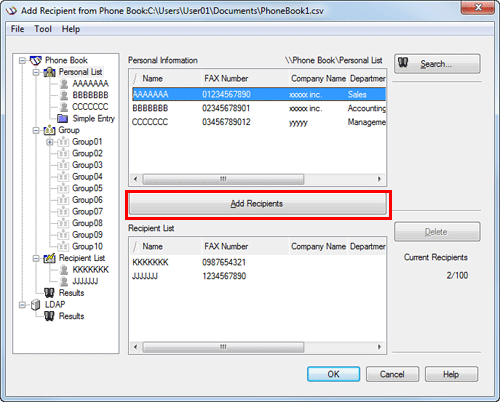Image resolution: width=500 pixels, height=402 pixels.
Task: Click the Group node icon
Action: [49, 130]
